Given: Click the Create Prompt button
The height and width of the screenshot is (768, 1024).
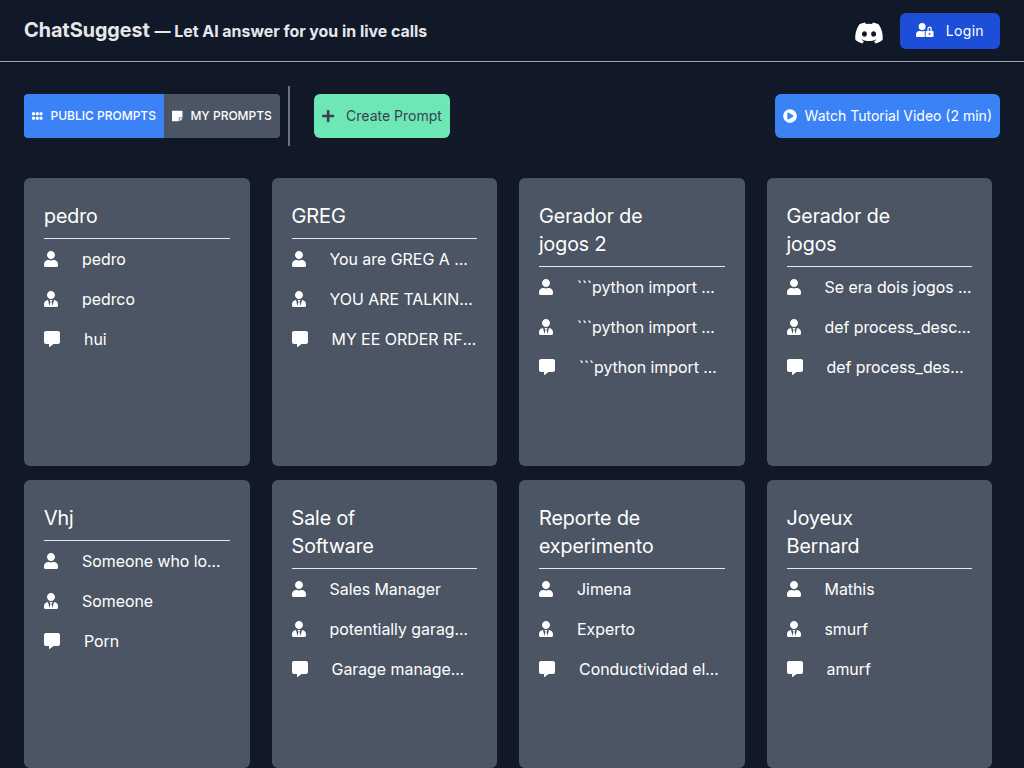Looking at the screenshot, I should [x=382, y=116].
